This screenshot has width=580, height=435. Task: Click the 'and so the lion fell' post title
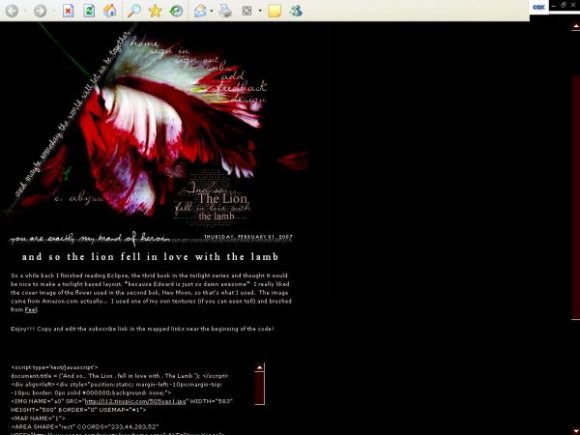click(150, 257)
